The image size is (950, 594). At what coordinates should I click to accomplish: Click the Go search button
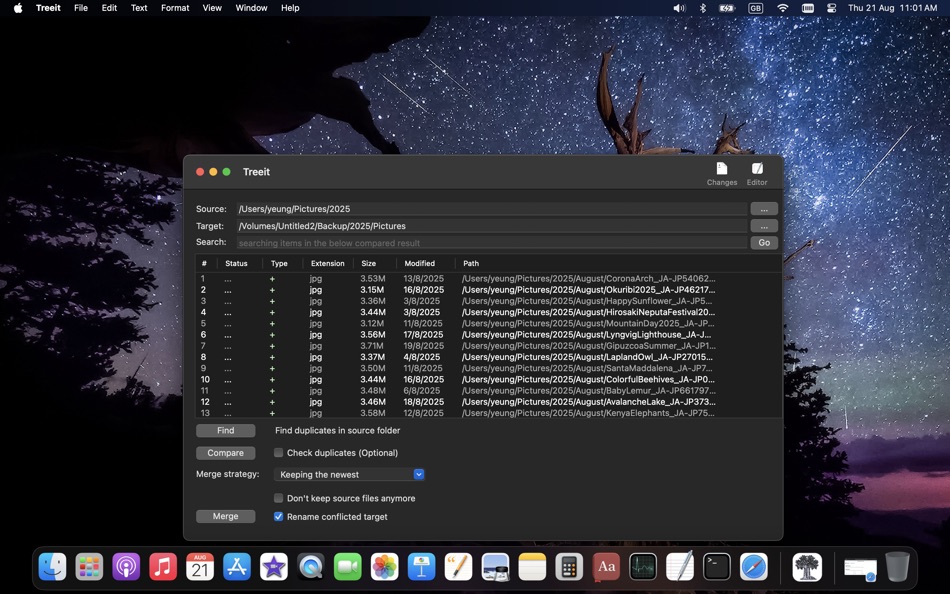click(x=764, y=242)
